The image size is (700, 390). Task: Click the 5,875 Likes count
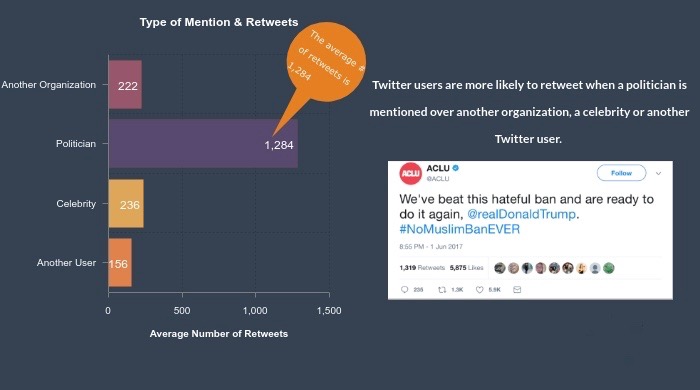467,268
